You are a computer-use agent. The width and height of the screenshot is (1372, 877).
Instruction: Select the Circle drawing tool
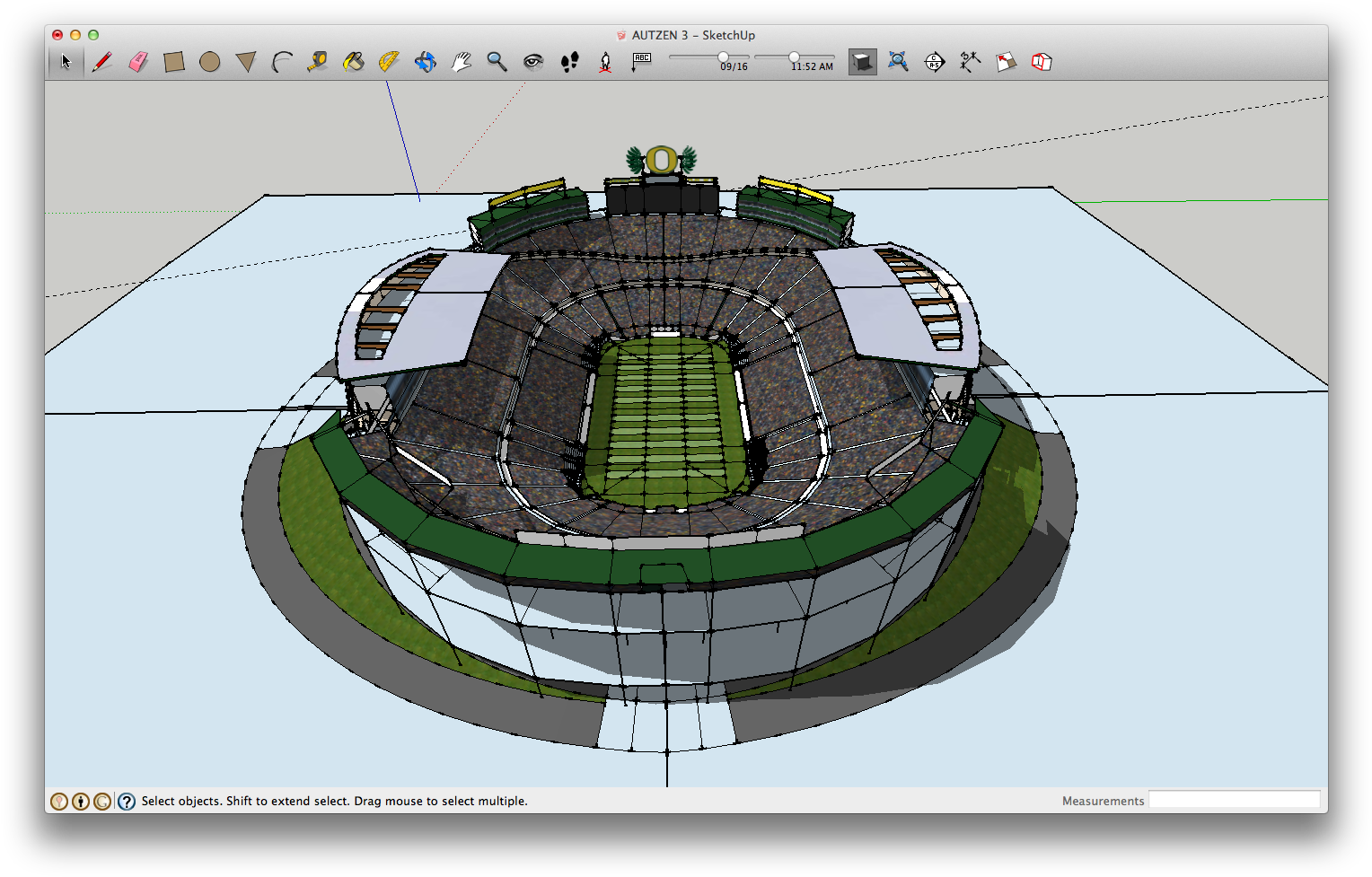point(210,61)
